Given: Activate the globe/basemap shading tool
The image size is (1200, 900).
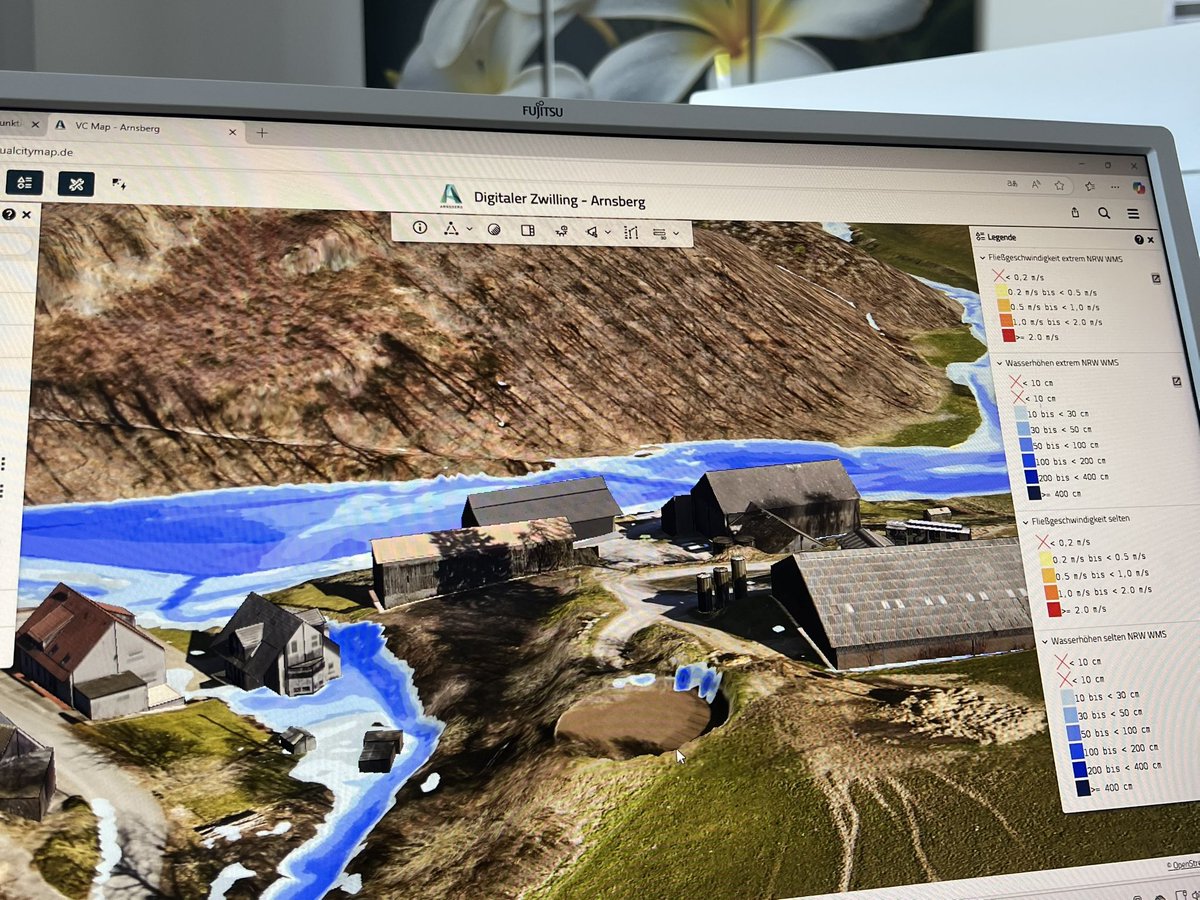Looking at the screenshot, I should (x=494, y=229).
